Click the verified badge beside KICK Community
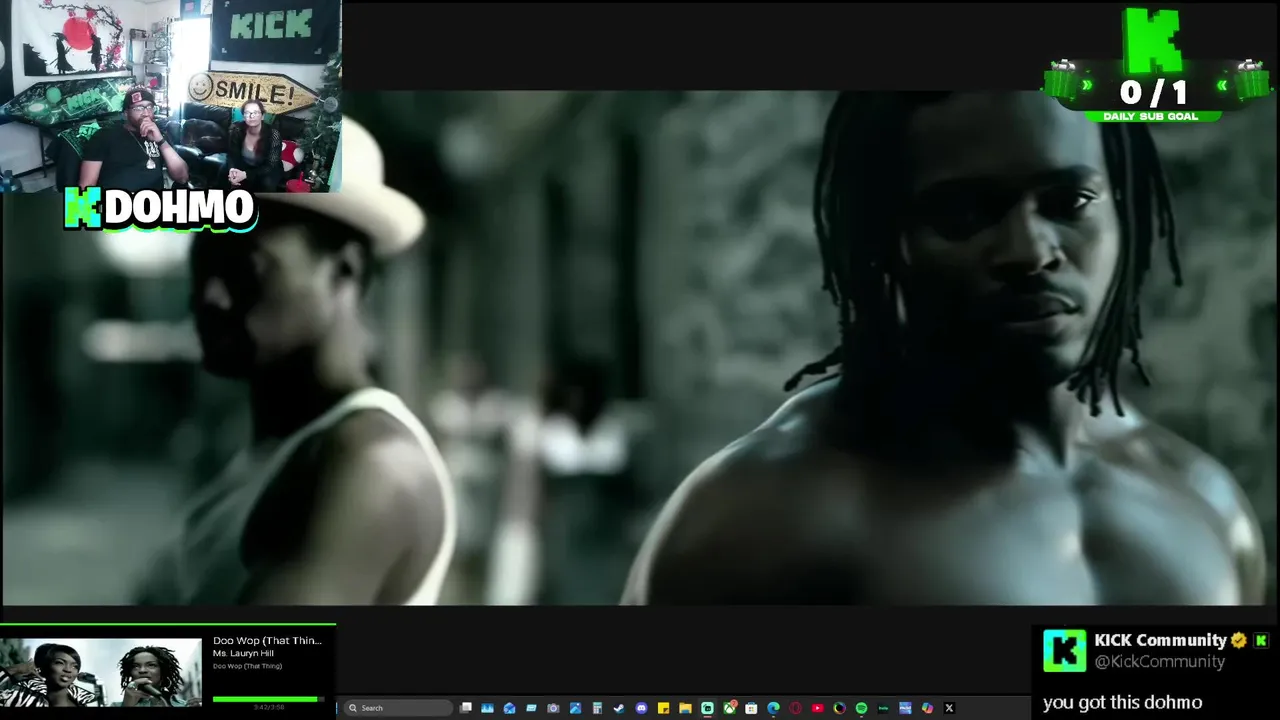Viewport: 1280px width, 720px height. [1239, 640]
